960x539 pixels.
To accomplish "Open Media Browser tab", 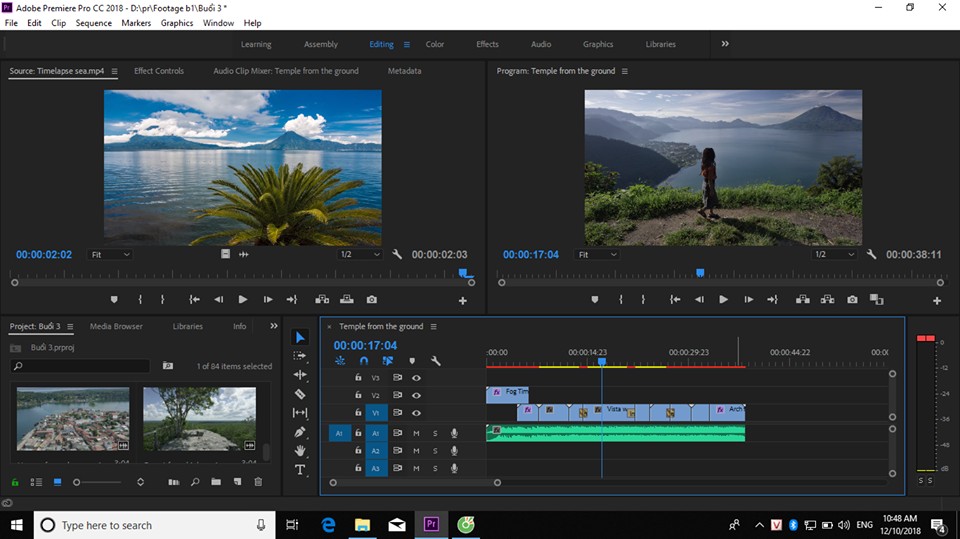I will (x=116, y=326).
